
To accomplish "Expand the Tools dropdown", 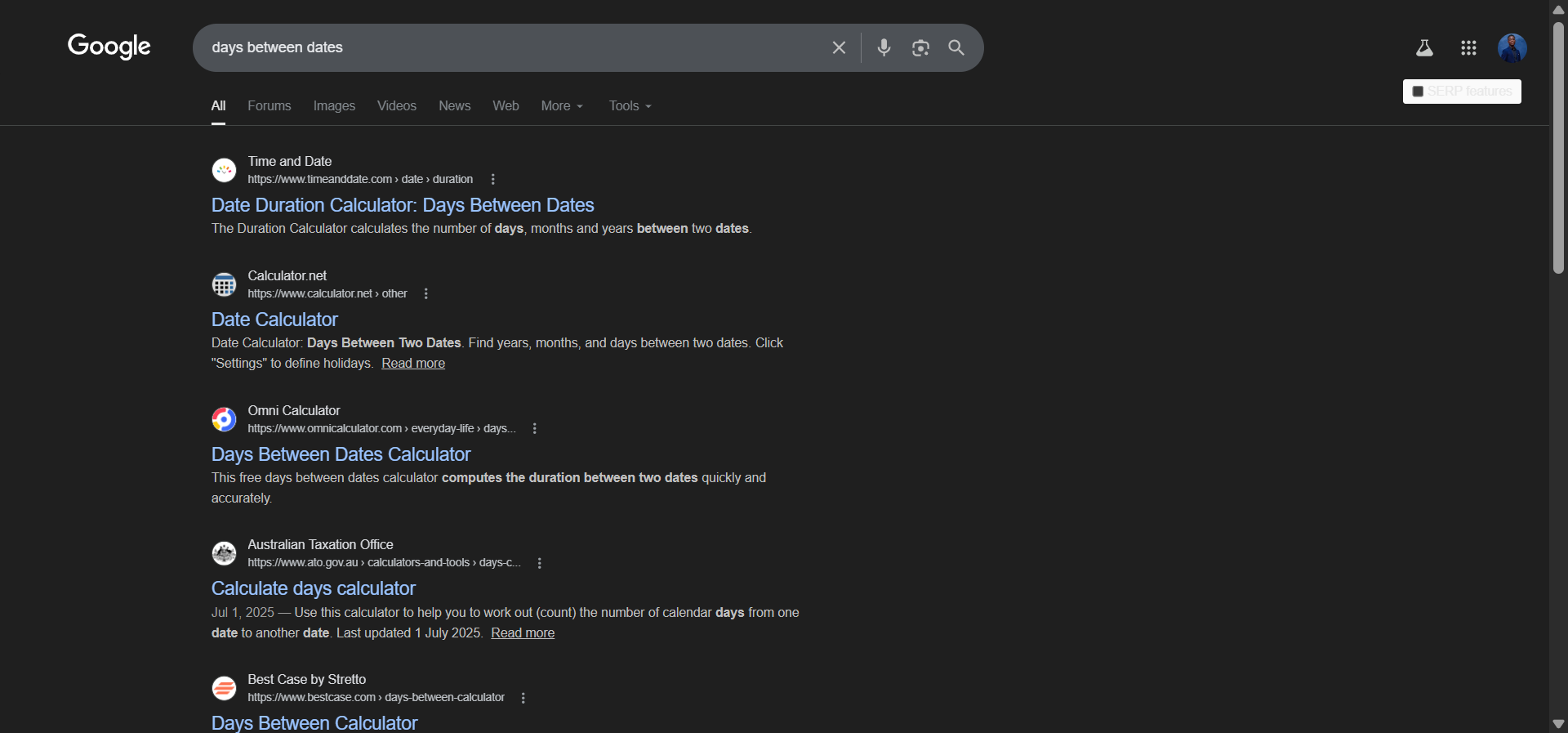I will pyautogui.click(x=630, y=106).
